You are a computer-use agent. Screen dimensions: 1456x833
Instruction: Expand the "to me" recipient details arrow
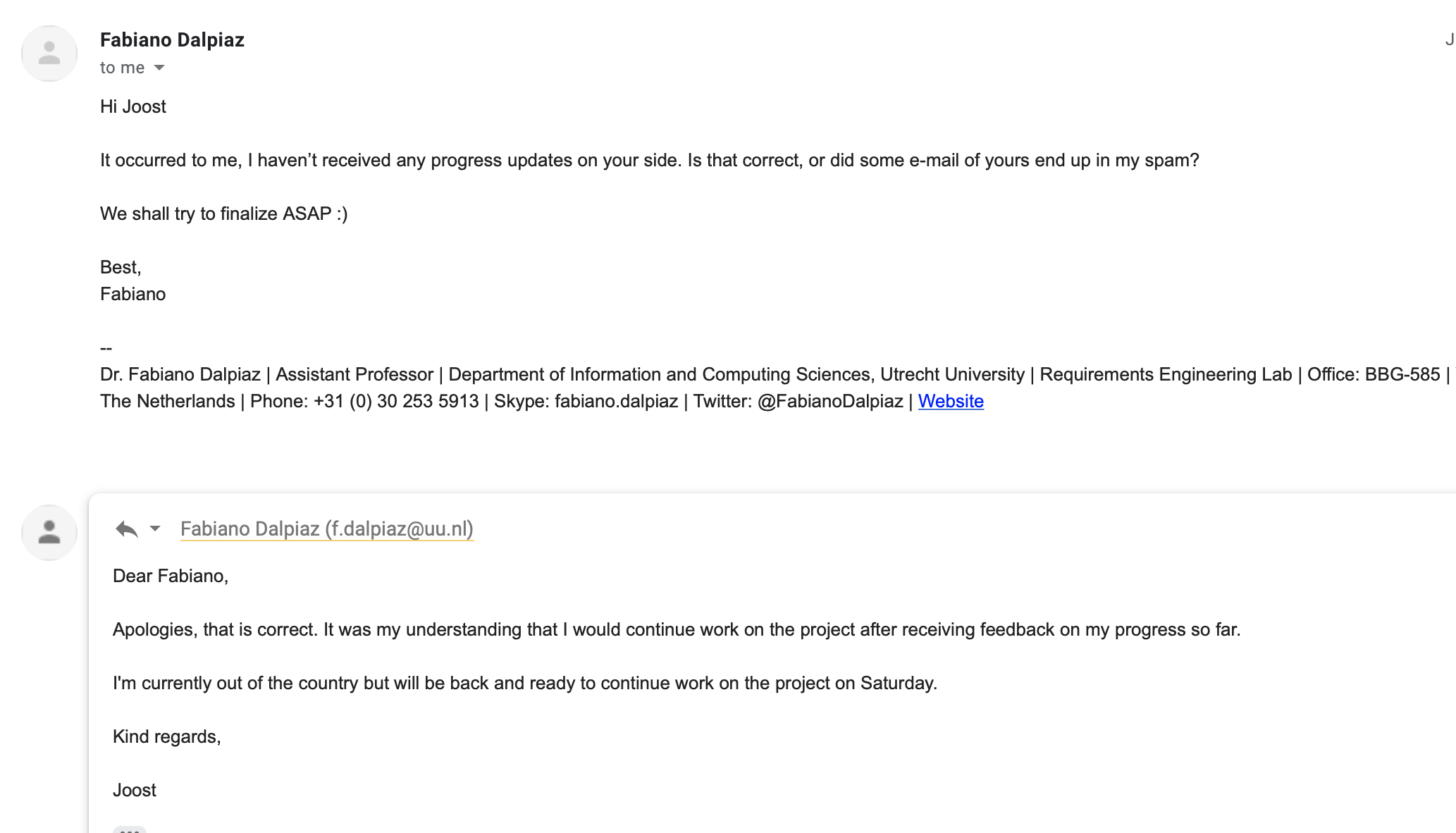[x=159, y=68]
